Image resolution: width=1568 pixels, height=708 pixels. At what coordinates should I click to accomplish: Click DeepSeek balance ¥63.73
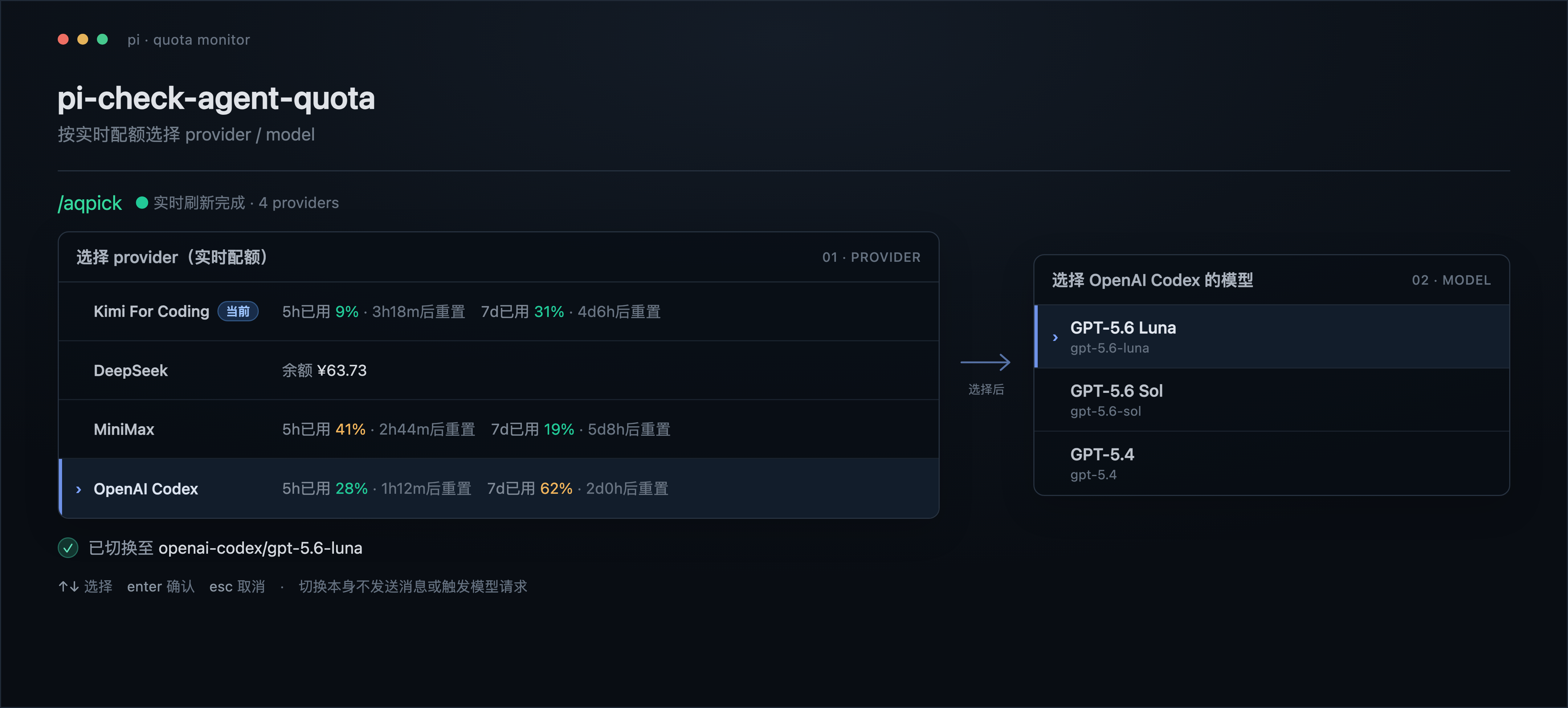click(342, 371)
